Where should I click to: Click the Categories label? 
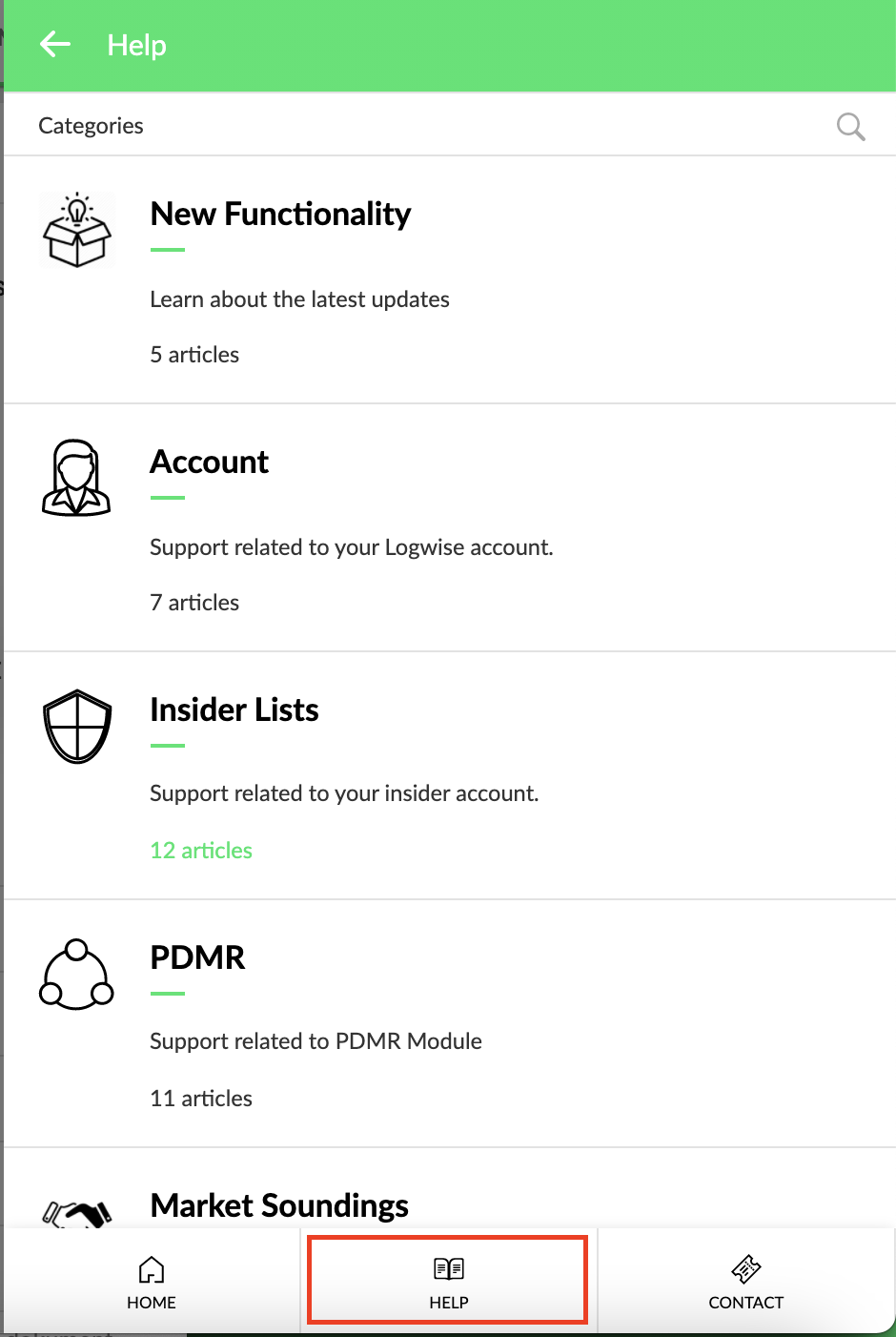[x=91, y=126]
